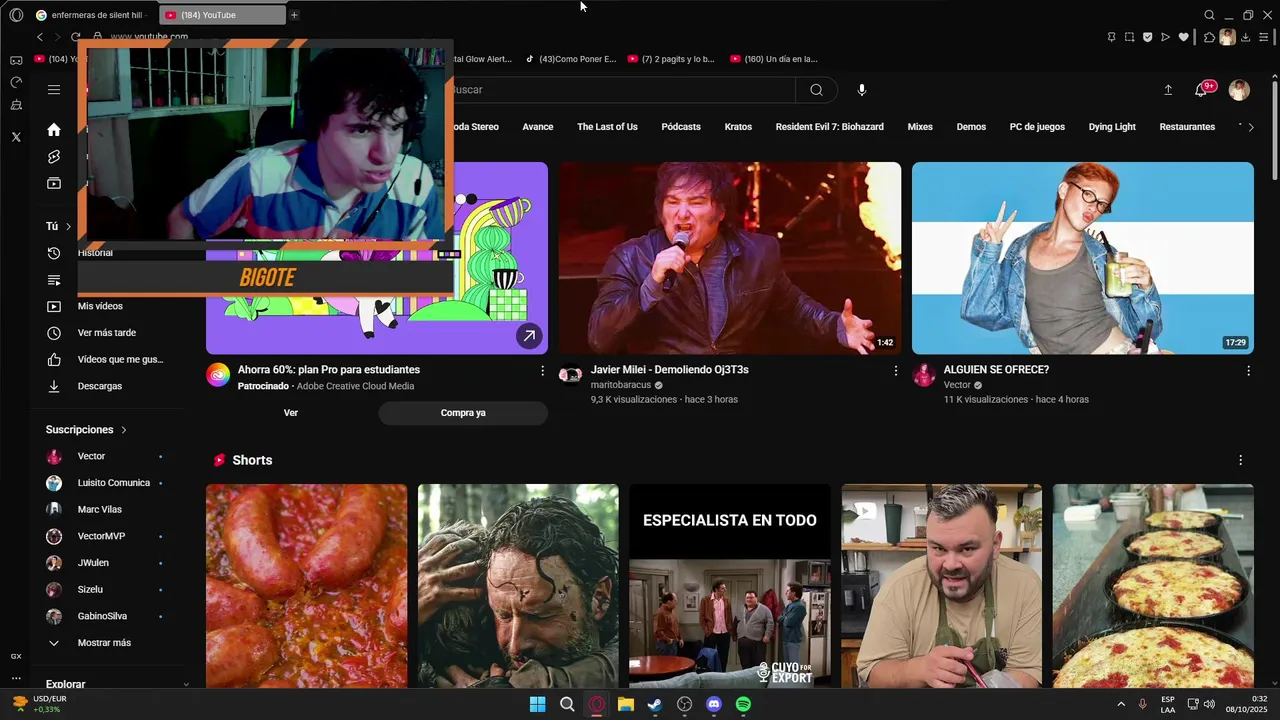The width and height of the screenshot is (1280, 720).
Task: Open the Pinboards pin icon
Action: point(1111,37)
